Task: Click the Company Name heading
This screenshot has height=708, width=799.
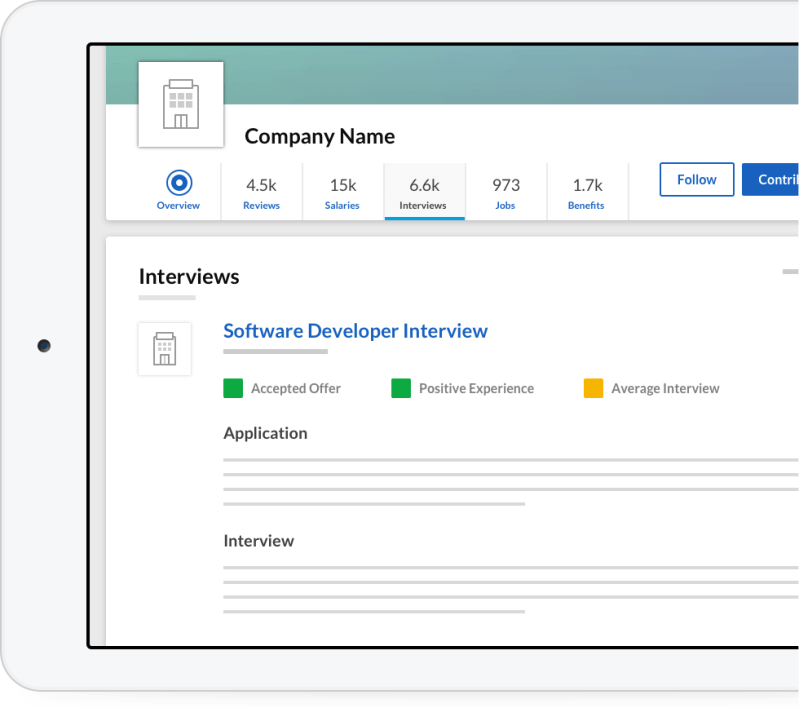Action: click(319, 137)
